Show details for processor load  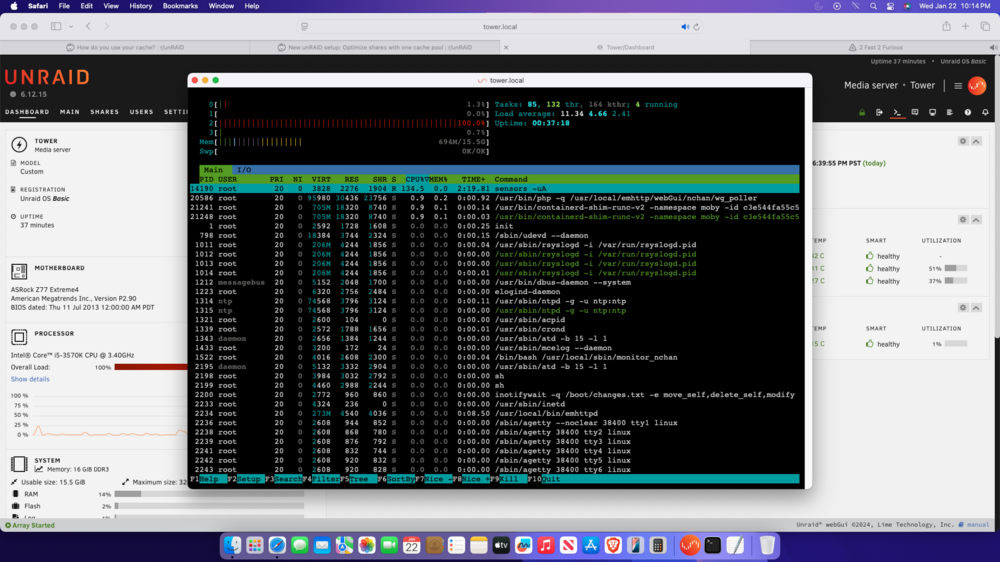(30, 379)
